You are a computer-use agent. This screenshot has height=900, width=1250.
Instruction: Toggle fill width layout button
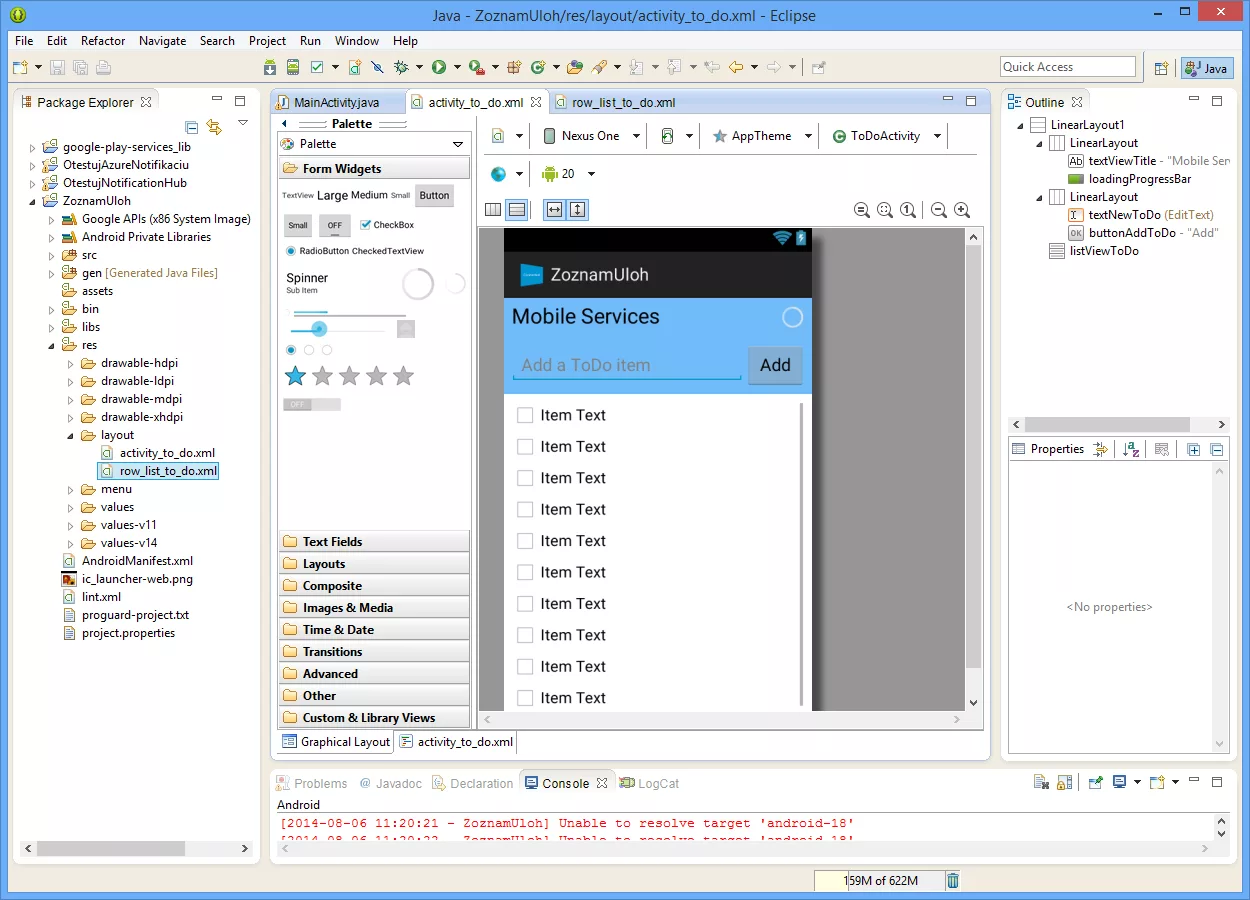coord(554,209)
